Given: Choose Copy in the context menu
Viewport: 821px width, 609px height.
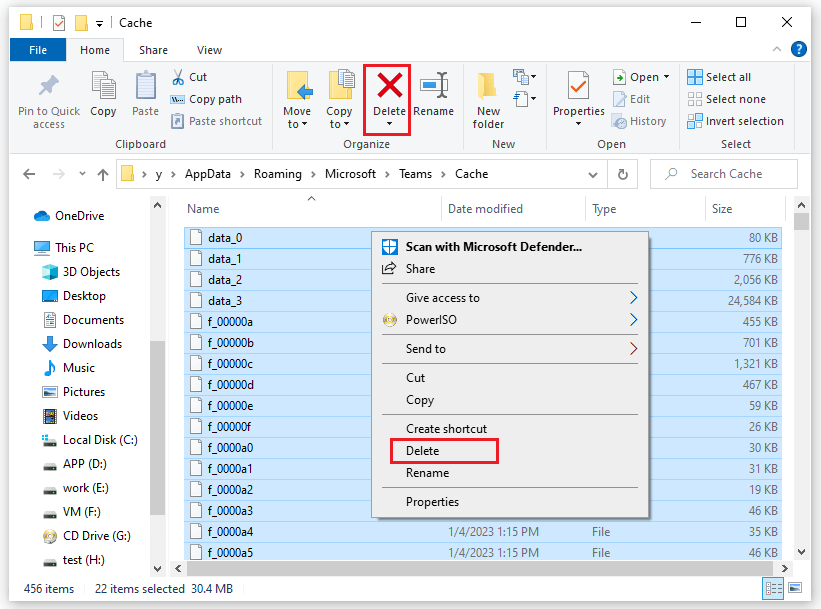Looking at the screenshot, I should 420,400.
